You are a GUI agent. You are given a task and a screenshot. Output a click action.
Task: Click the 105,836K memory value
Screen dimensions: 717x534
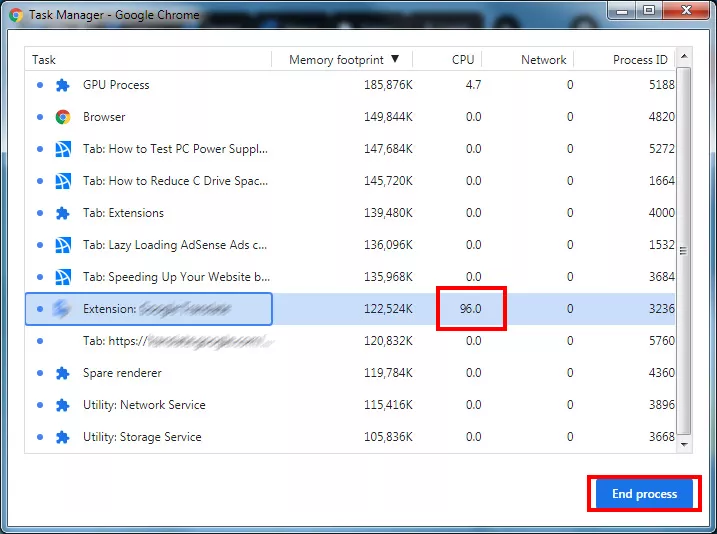[388, 437]
